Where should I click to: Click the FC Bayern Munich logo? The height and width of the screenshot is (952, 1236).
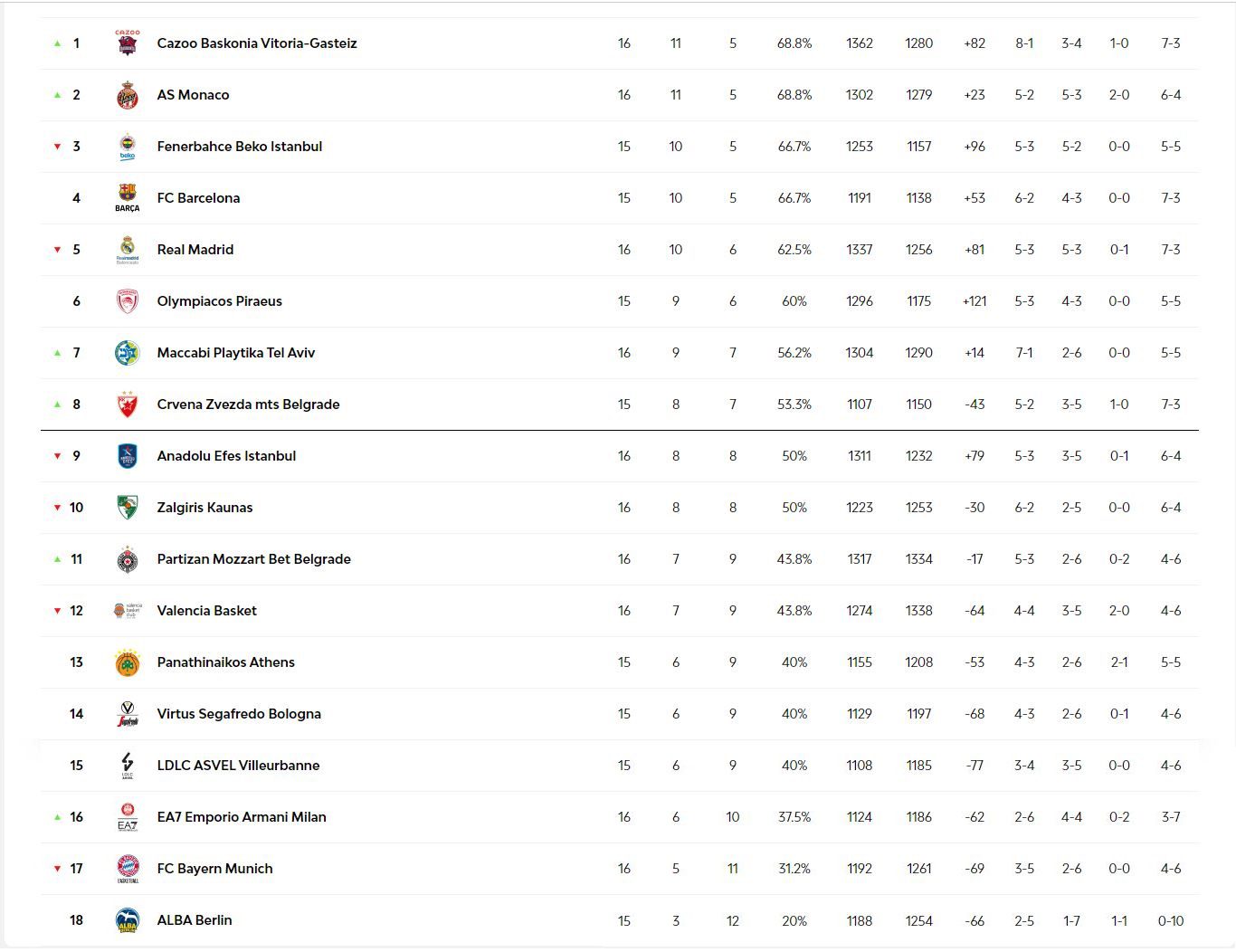(128, 869)
